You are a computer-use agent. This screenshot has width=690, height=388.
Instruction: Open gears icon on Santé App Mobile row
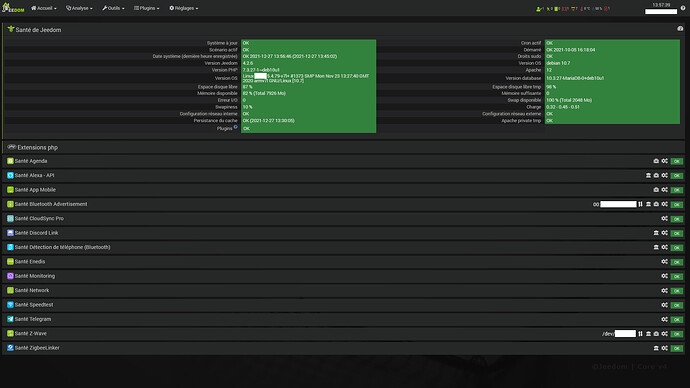tap(664, 190)
